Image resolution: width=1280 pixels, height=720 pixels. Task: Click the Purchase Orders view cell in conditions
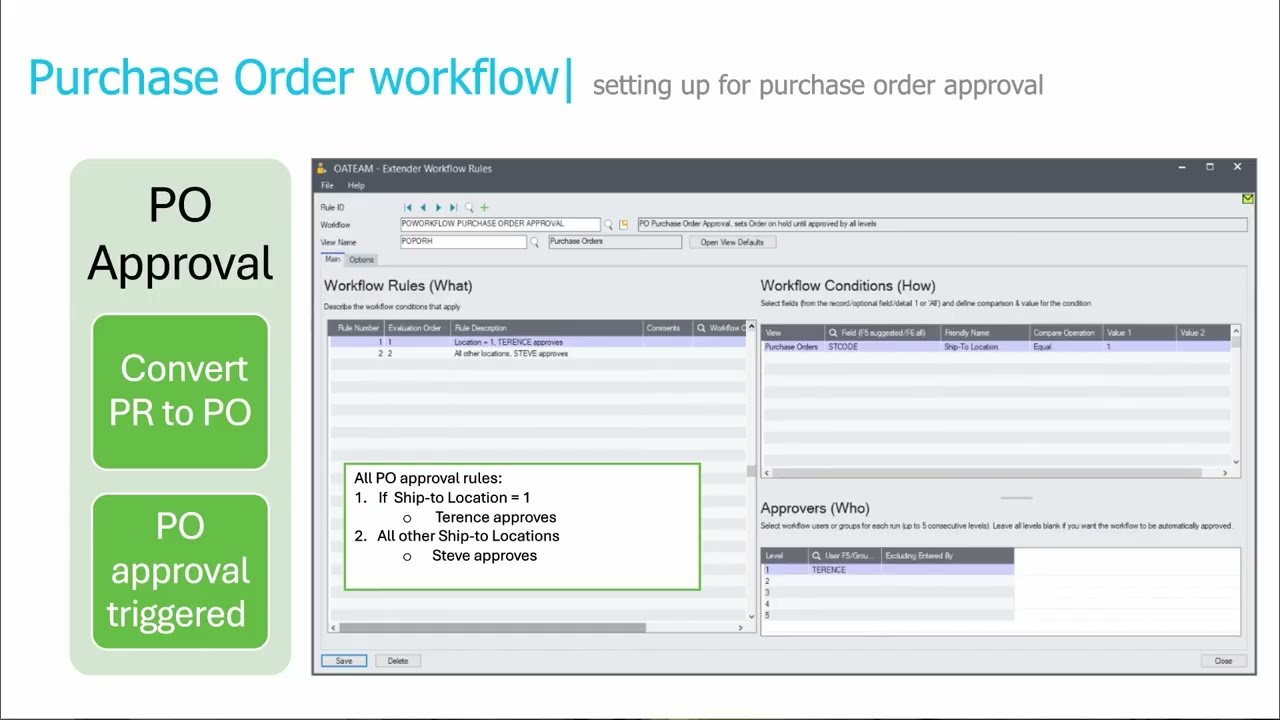coord(793,347)
